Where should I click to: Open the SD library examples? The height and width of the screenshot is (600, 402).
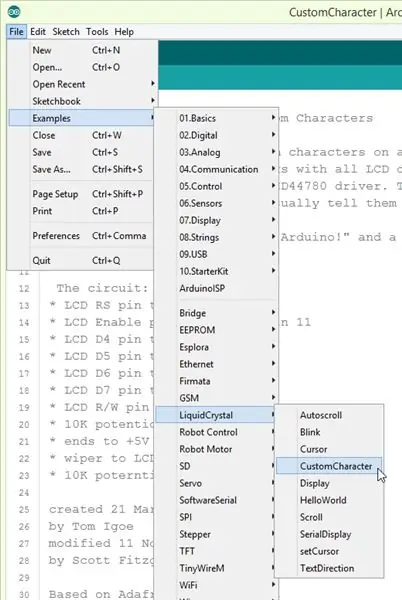tap(216, 466)
